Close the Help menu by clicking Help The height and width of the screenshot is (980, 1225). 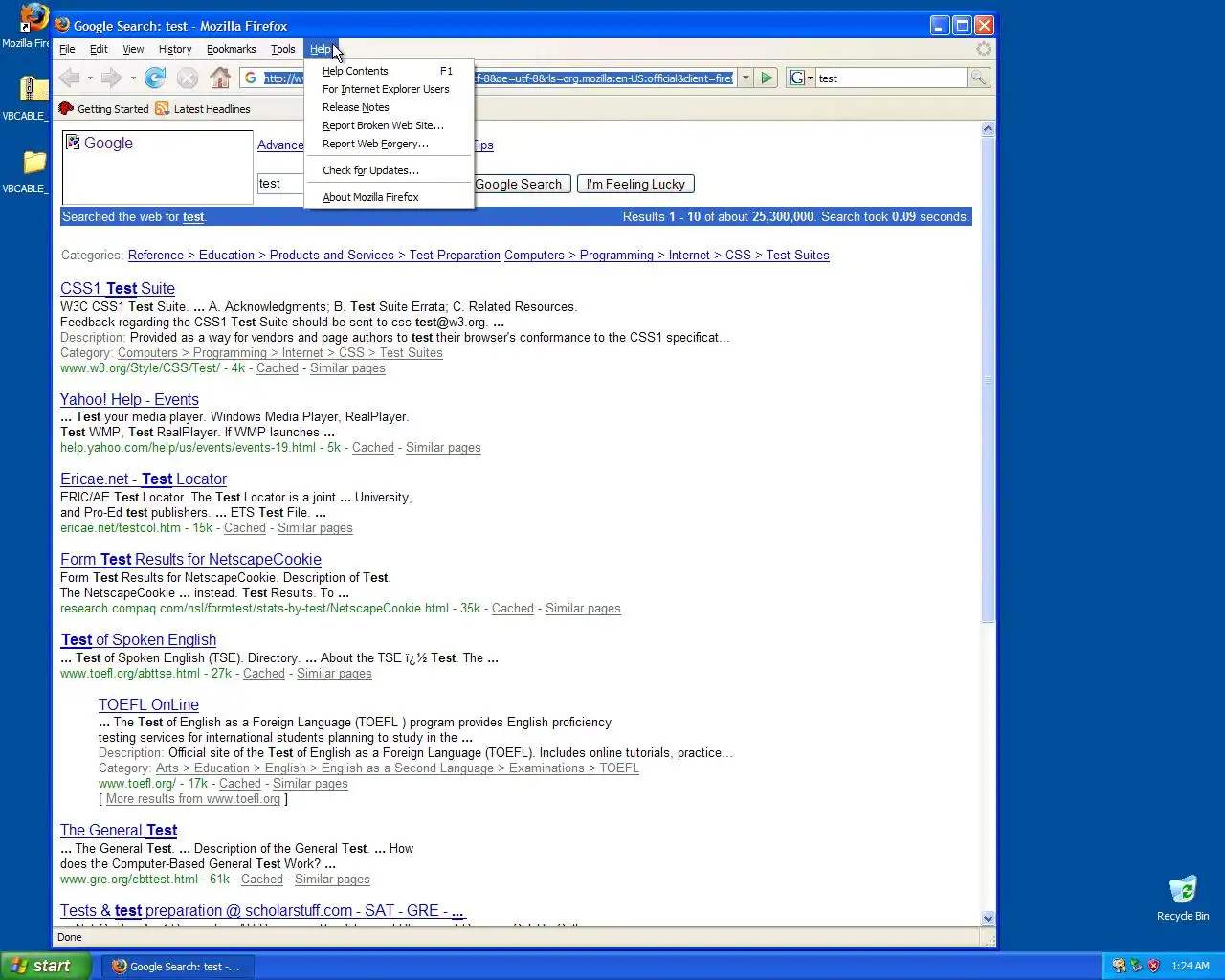(320, 49)
